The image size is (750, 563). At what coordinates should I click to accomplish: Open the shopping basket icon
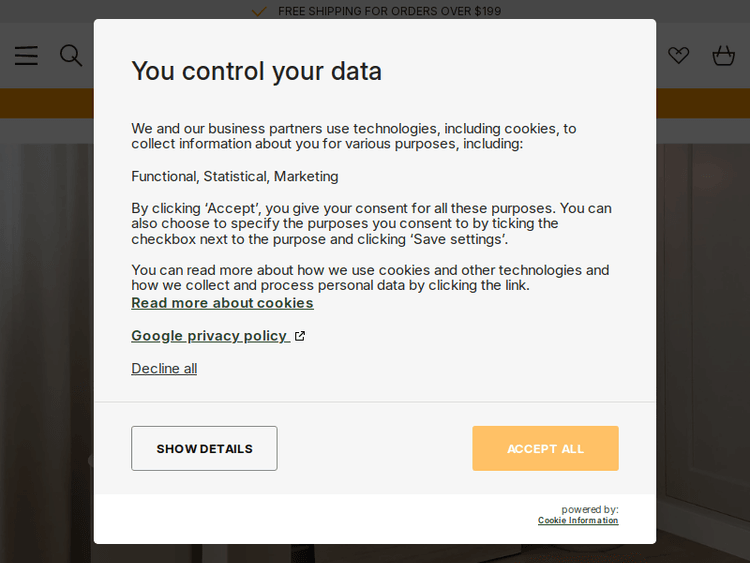pyautogui.click(x=723, y=56)
